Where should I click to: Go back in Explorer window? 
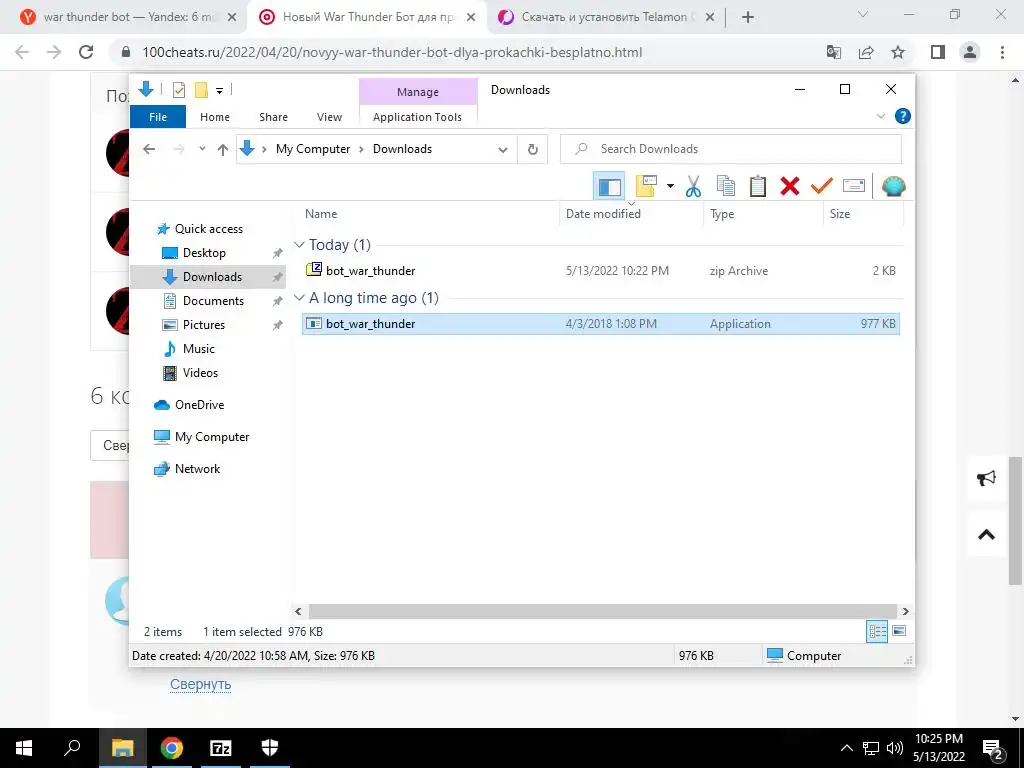[149, 149]
